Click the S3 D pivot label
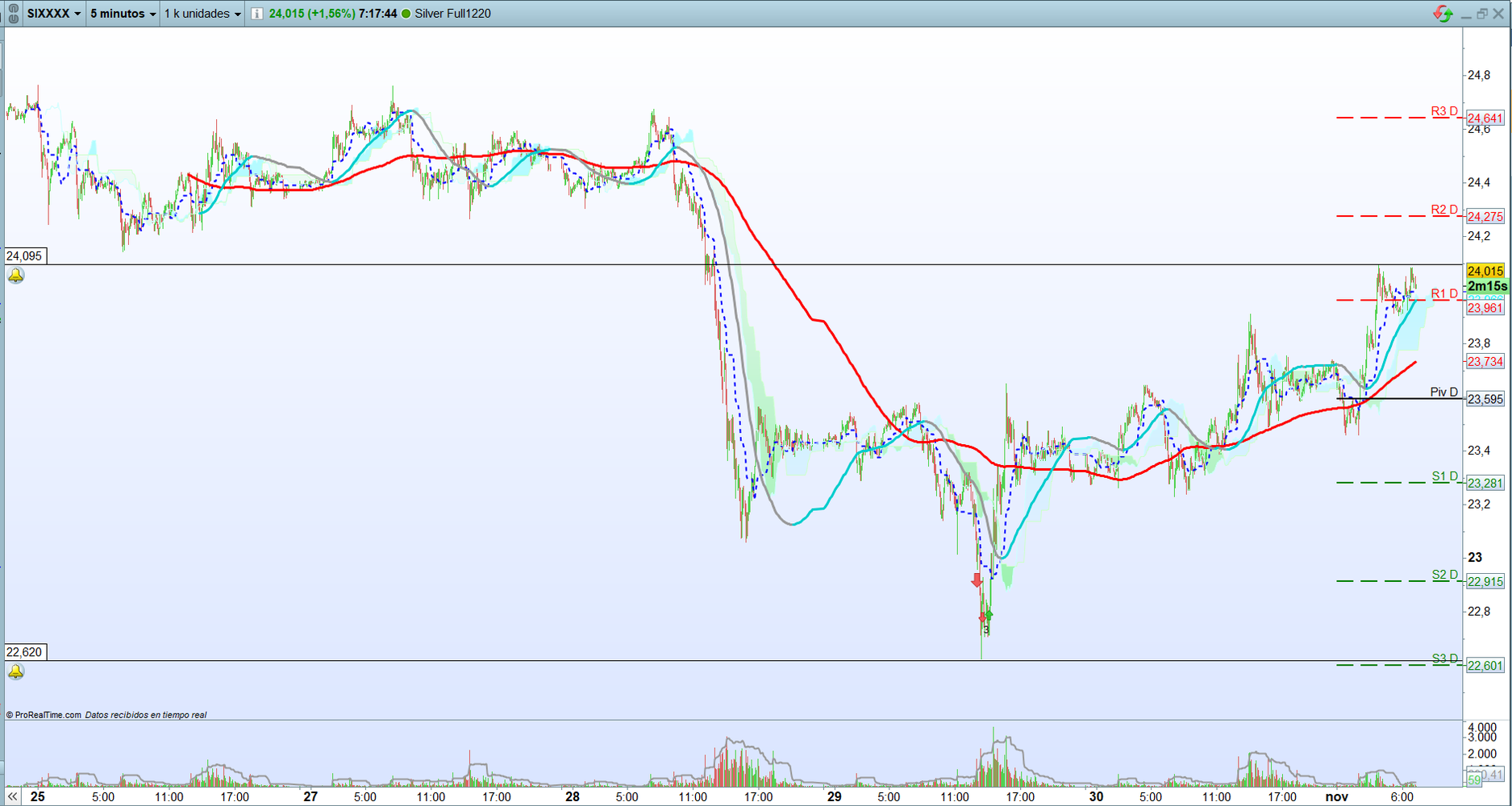The width and height of the screenshot is (1512, 806). pyautogui.click(x=1445, y=659)
